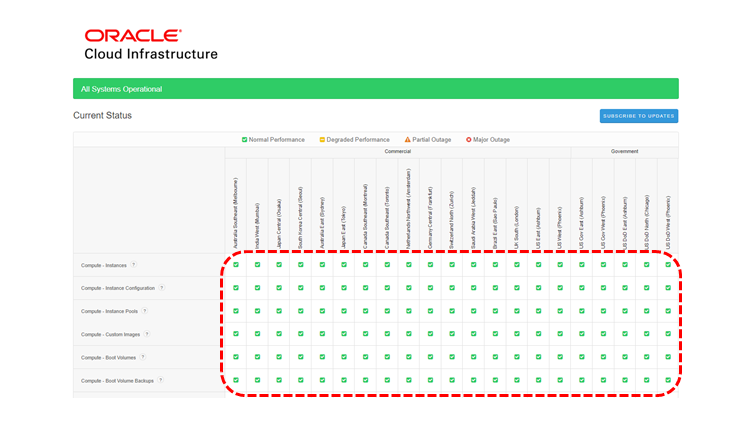Click the Degraded Performance yellow legend square
This screenshot has width=750, height=430.
click(323, 140)
